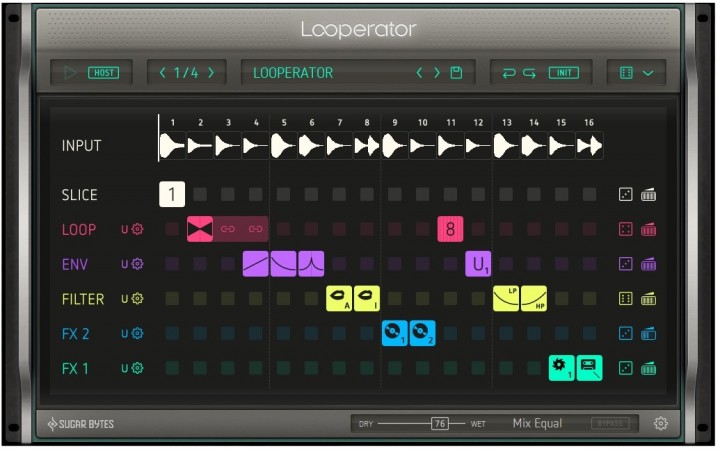Viewport: 720px width, 451px height.
Task: Click the randomize dice icon for SLICE row
Action: click(x=626, y=195)
